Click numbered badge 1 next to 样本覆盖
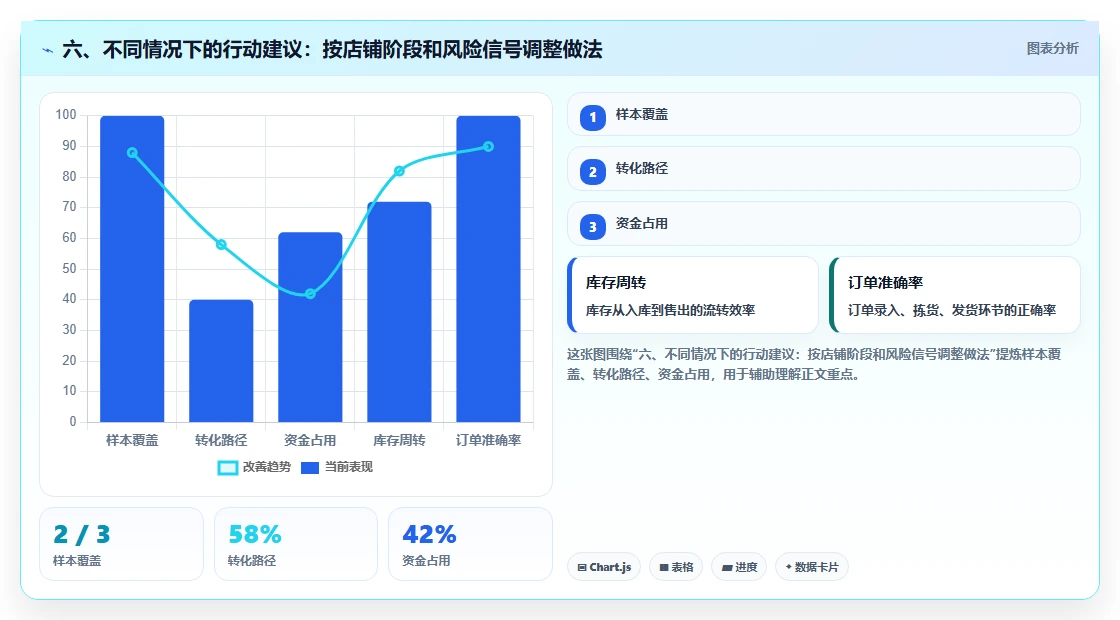 593,117
